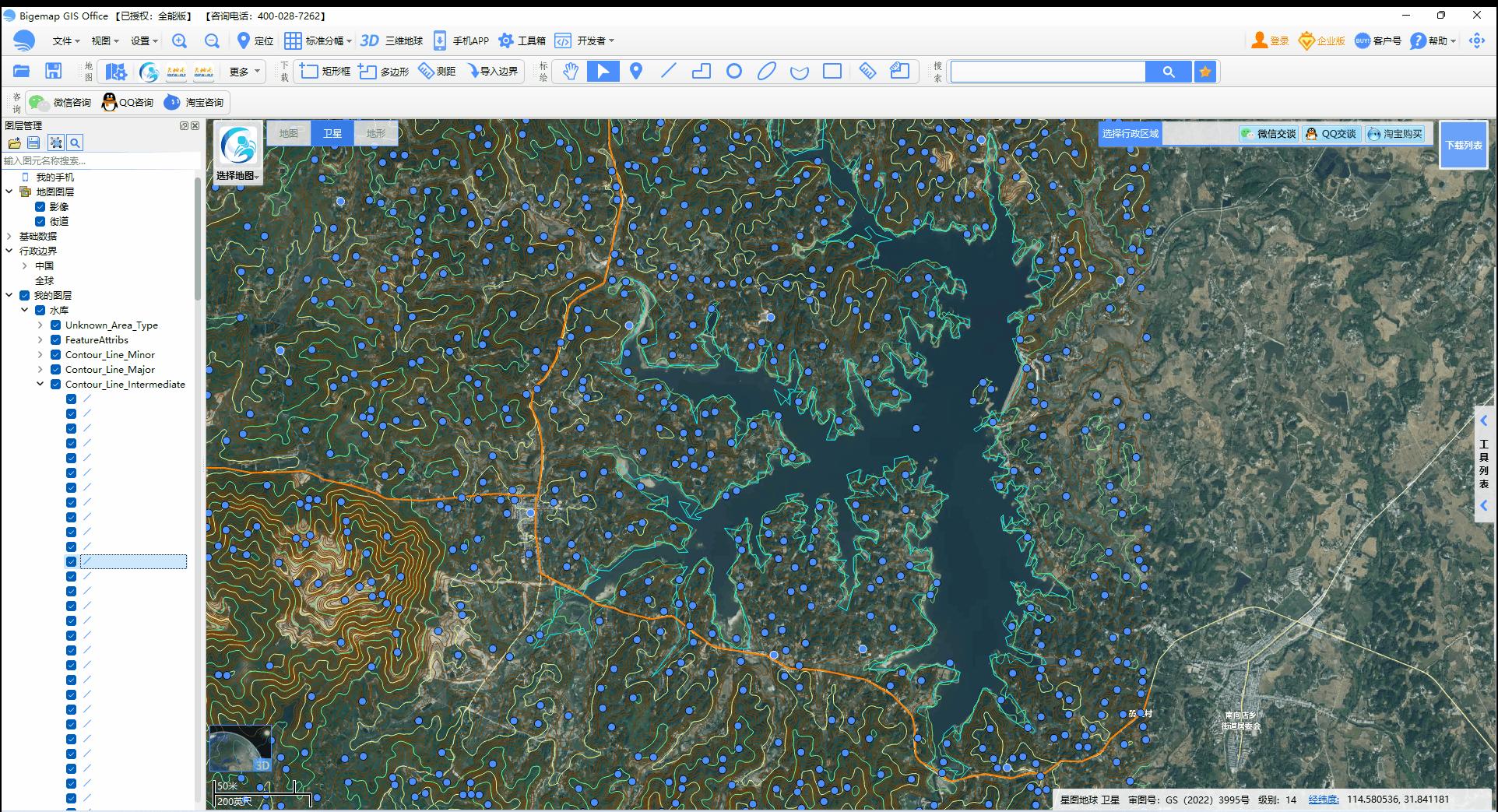The image size is (1498, 812).
Task: Click the save disk icon in toolbar
Action: [x=53, y=72]
